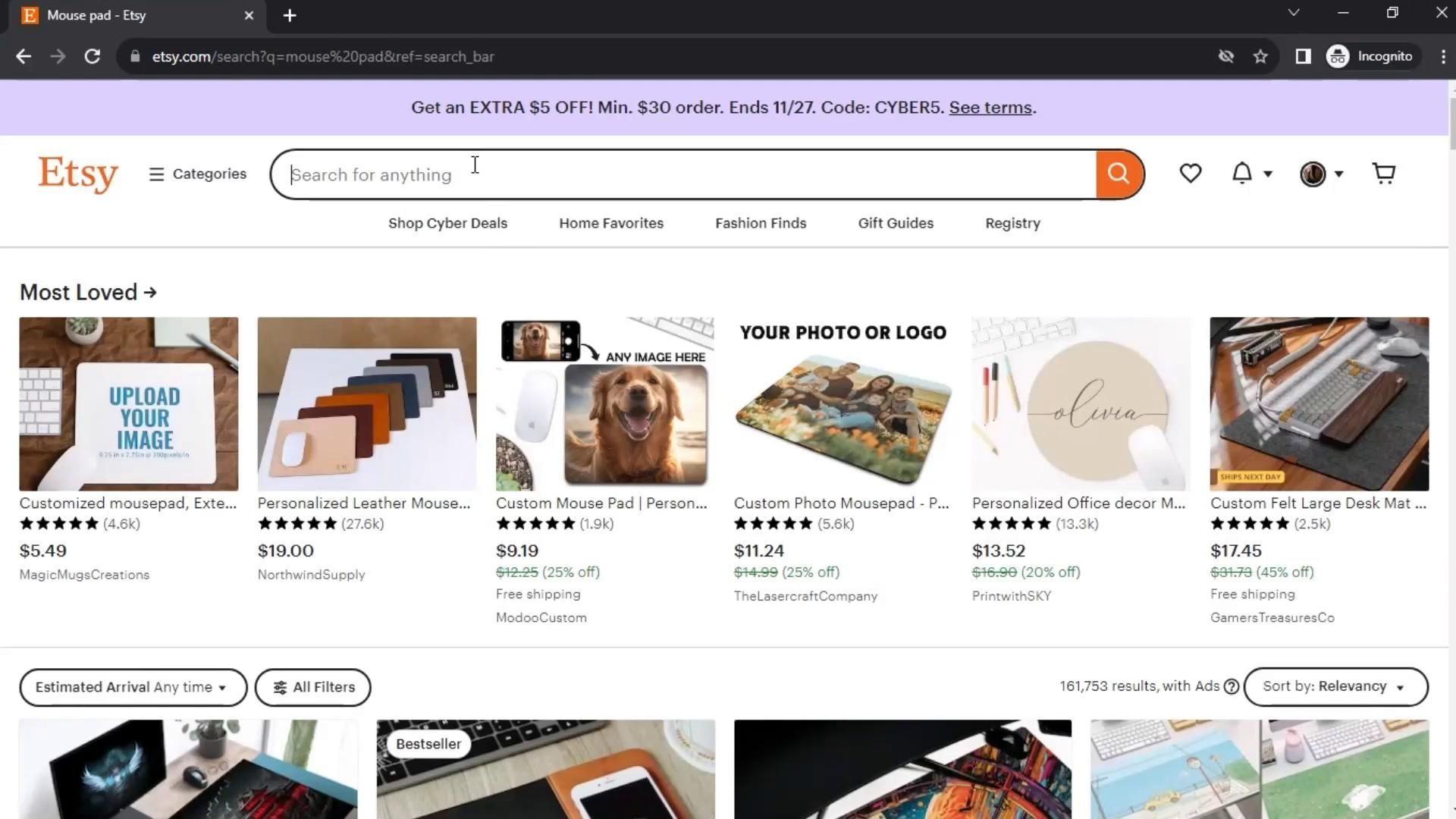Click the Etsy logo
The image size is (1456, 819).
tap(78, 174)
